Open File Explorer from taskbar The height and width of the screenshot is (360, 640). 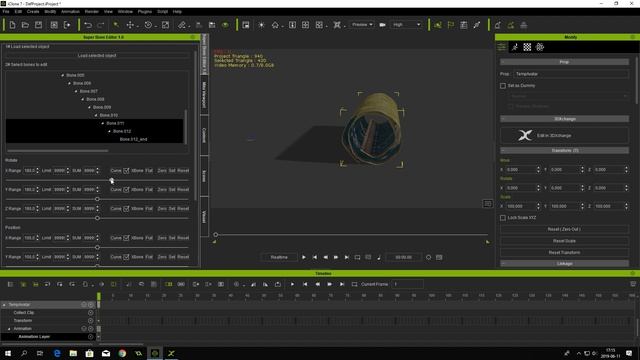(73, 353)
